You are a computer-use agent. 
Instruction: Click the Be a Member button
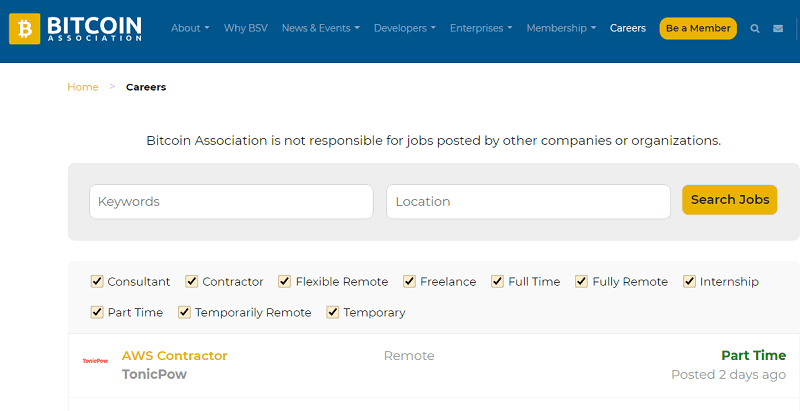(x=698, y=28)
